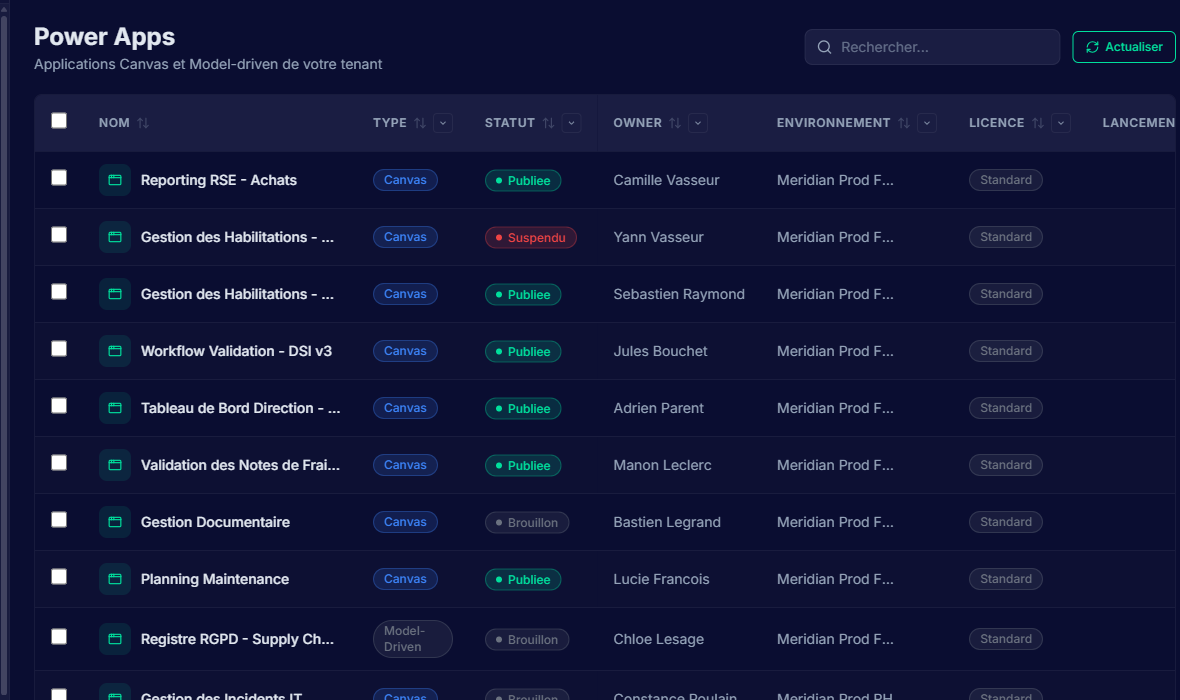This screenshot has width=1180, height=700.
Task: Open the Validation des Notes de Frais app
Action: tap(240, 464)
